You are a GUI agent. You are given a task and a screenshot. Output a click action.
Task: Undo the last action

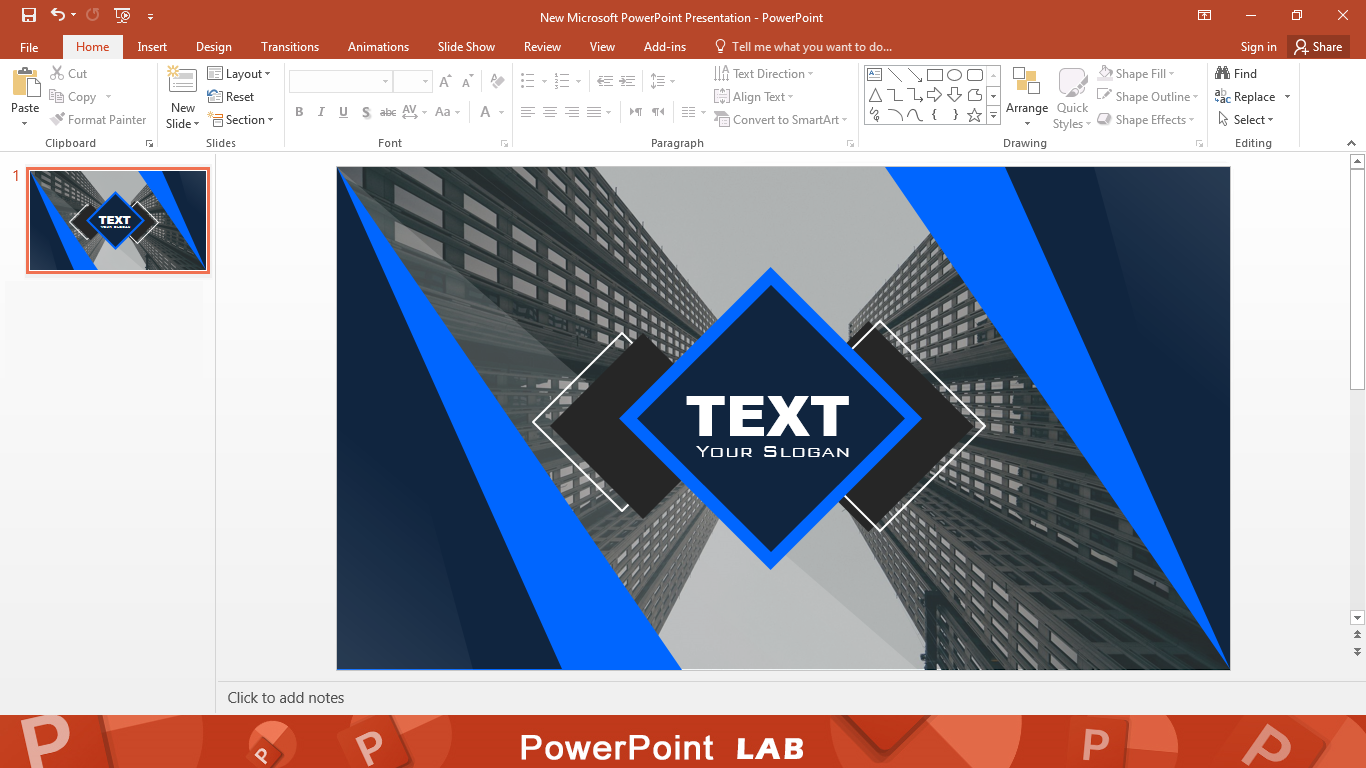pos(58,15)
